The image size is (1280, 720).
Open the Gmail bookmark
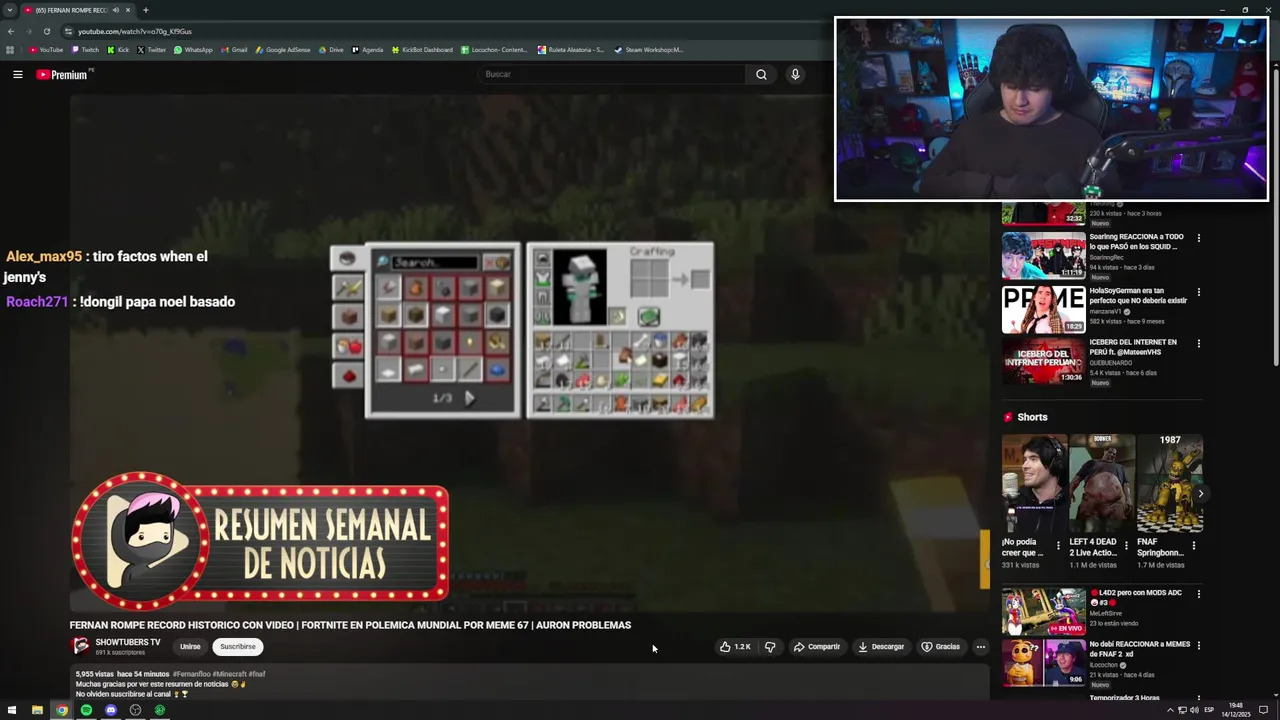[234, 49]
